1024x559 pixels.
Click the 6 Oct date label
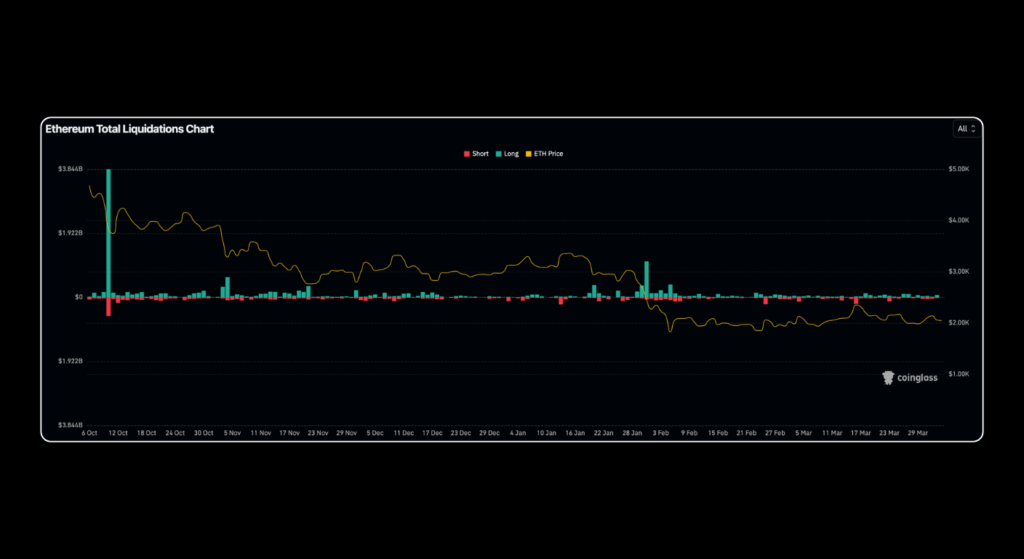(x=89, y=433)
